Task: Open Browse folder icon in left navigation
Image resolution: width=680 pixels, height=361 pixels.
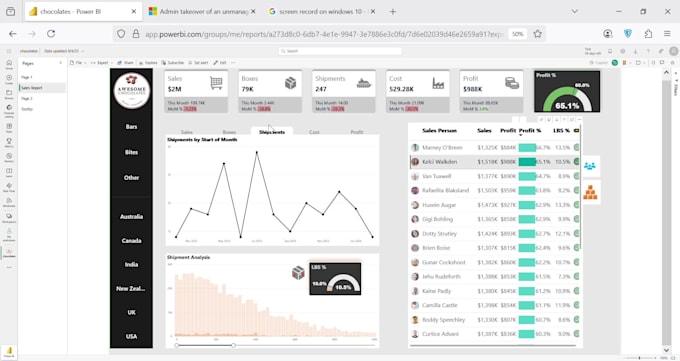Action: [9, 95]
